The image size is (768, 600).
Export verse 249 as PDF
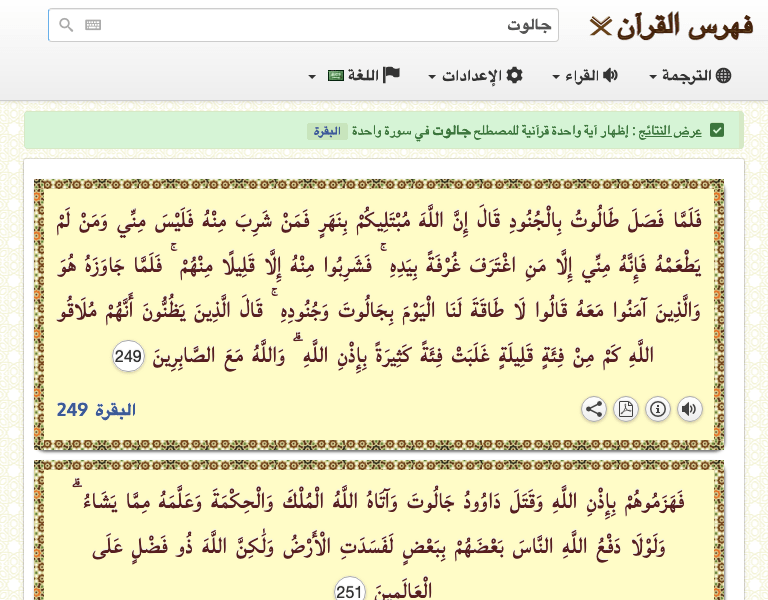coord(626,408)
